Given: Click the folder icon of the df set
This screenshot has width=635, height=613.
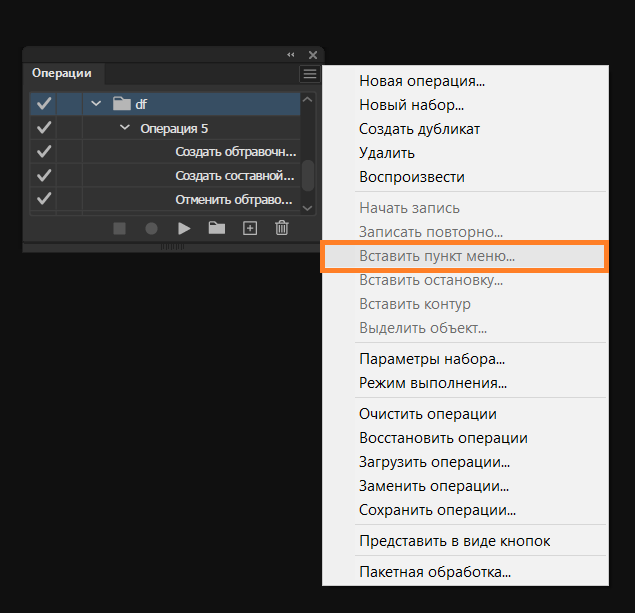Looking at the screenshot, I should click(x=121, y=104).
